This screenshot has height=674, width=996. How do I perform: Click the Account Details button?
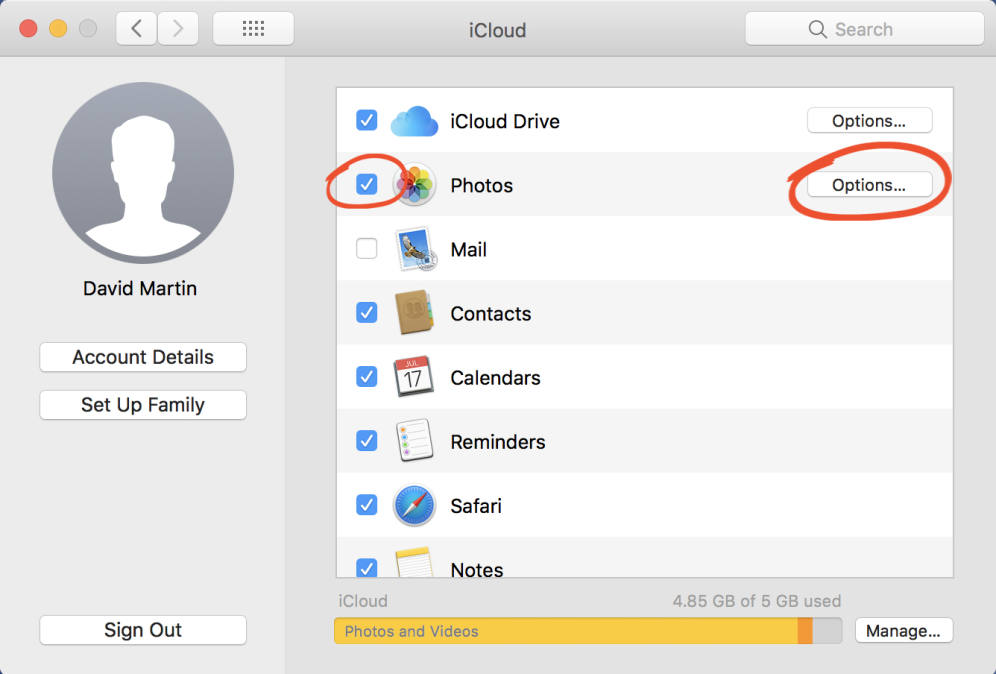pyautogui.click(x=142, y=357)
